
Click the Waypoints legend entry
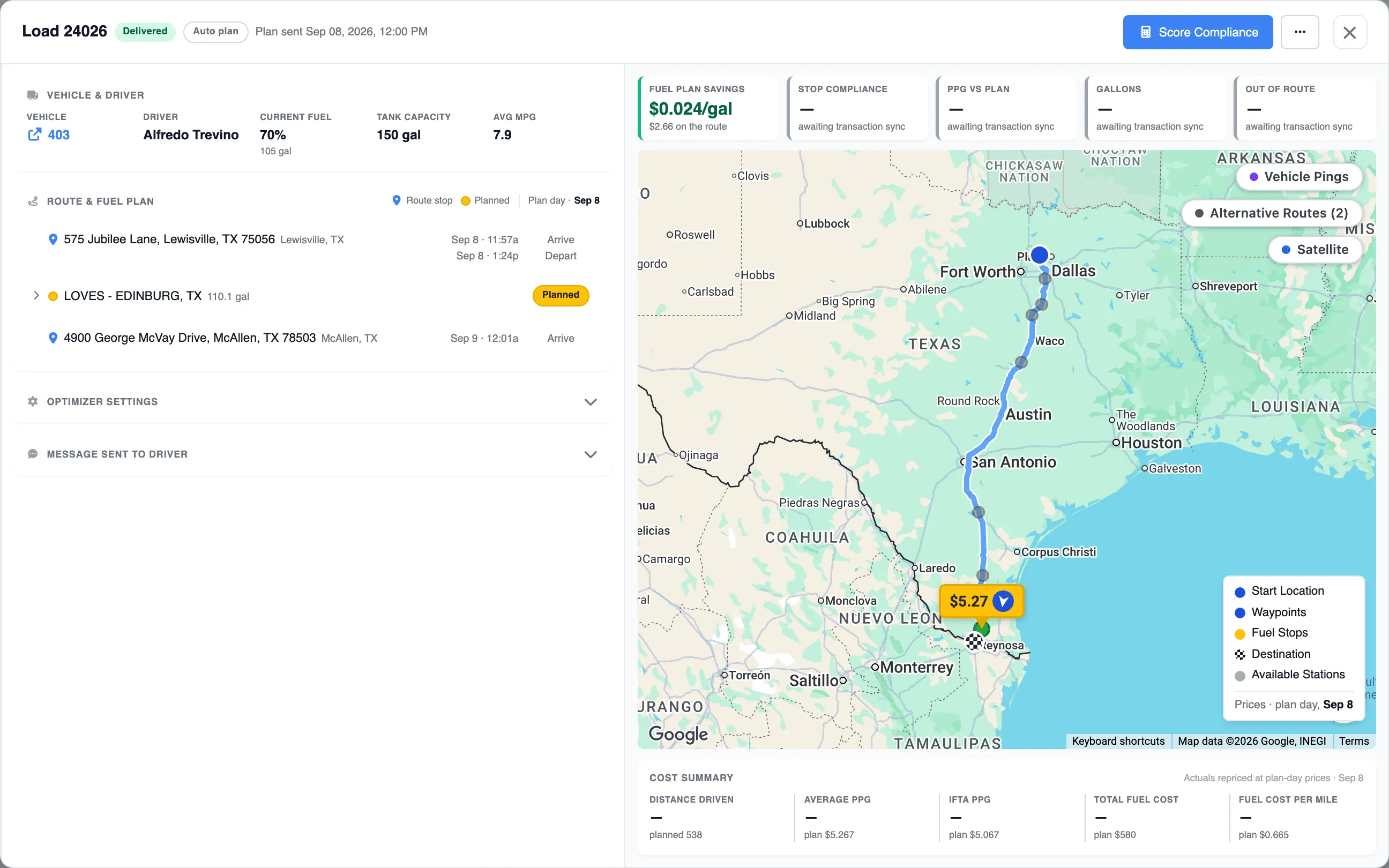click(x=1270, y=612)
